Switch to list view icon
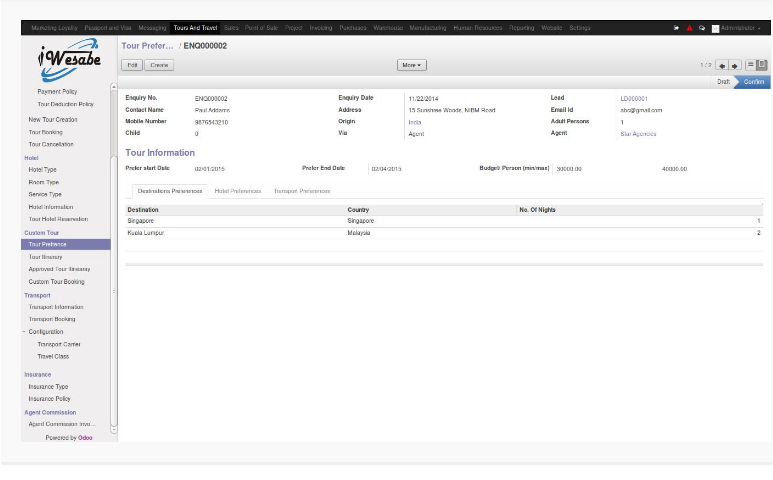 (750, 65)
